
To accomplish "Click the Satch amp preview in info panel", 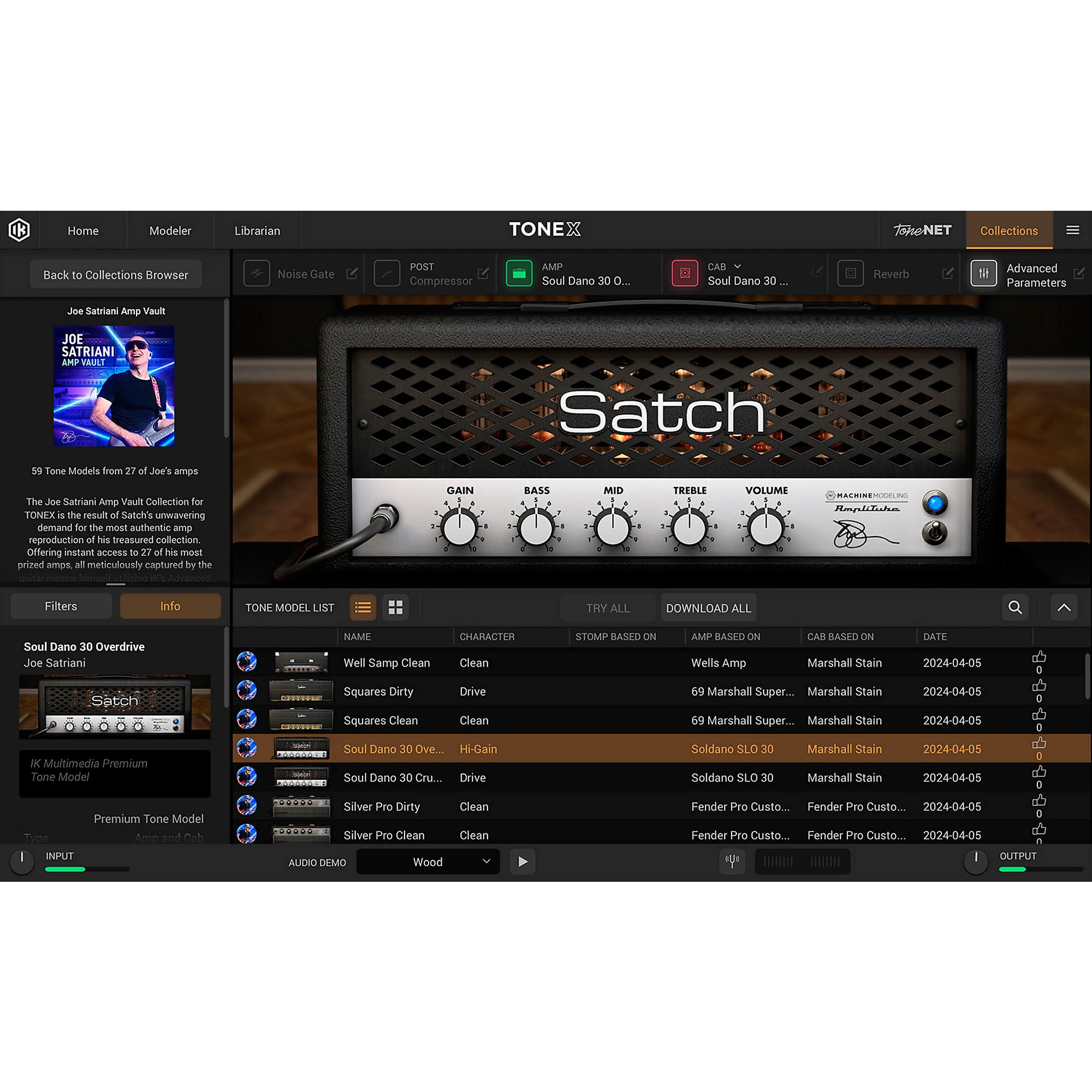I will point(115,707).
